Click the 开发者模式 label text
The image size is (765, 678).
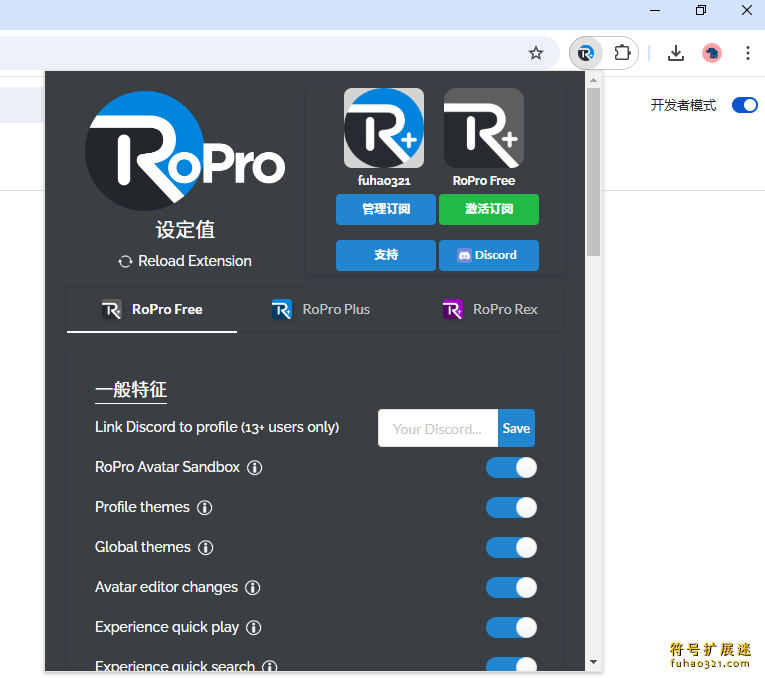[x=683, y=105]
